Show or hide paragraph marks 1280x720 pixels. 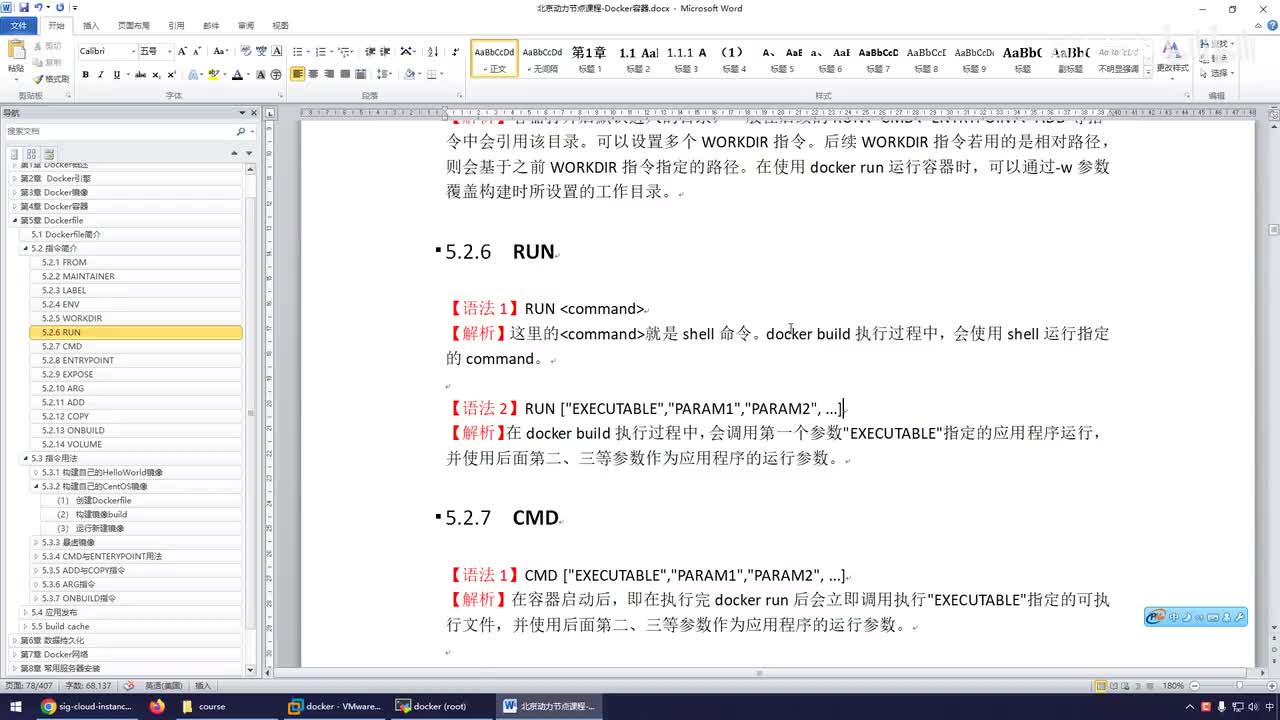point(455,51)
